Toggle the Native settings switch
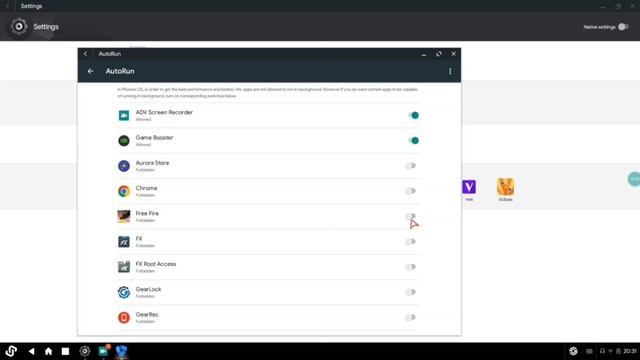Viewport: 640px width, 360px height. point(623,27)
